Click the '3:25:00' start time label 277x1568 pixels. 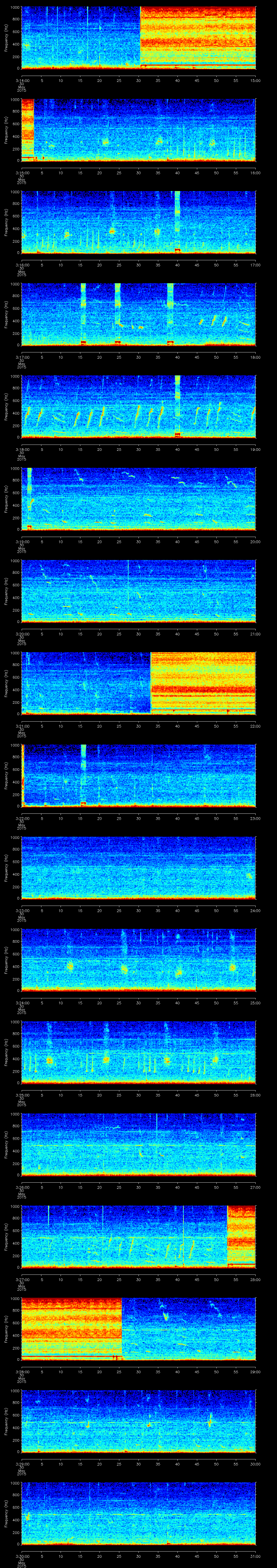pyautogui.click(x=22, y=1095)
